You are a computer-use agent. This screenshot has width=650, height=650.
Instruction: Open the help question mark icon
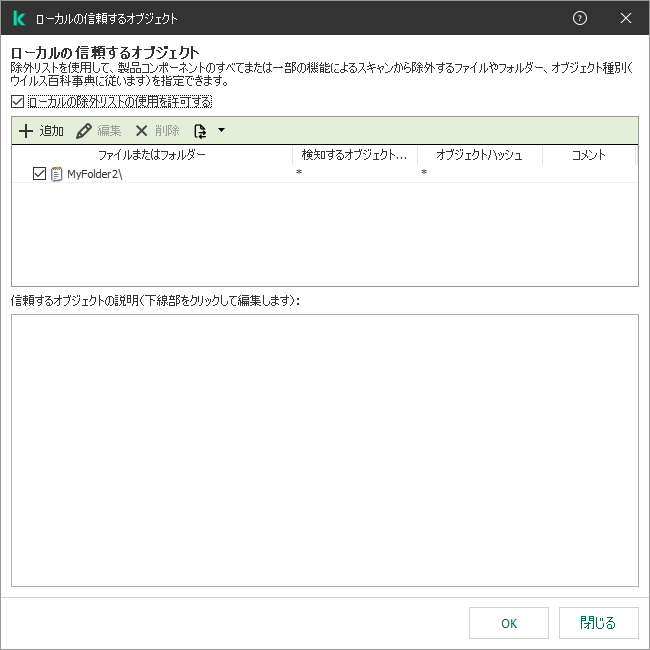pos(580,18)
